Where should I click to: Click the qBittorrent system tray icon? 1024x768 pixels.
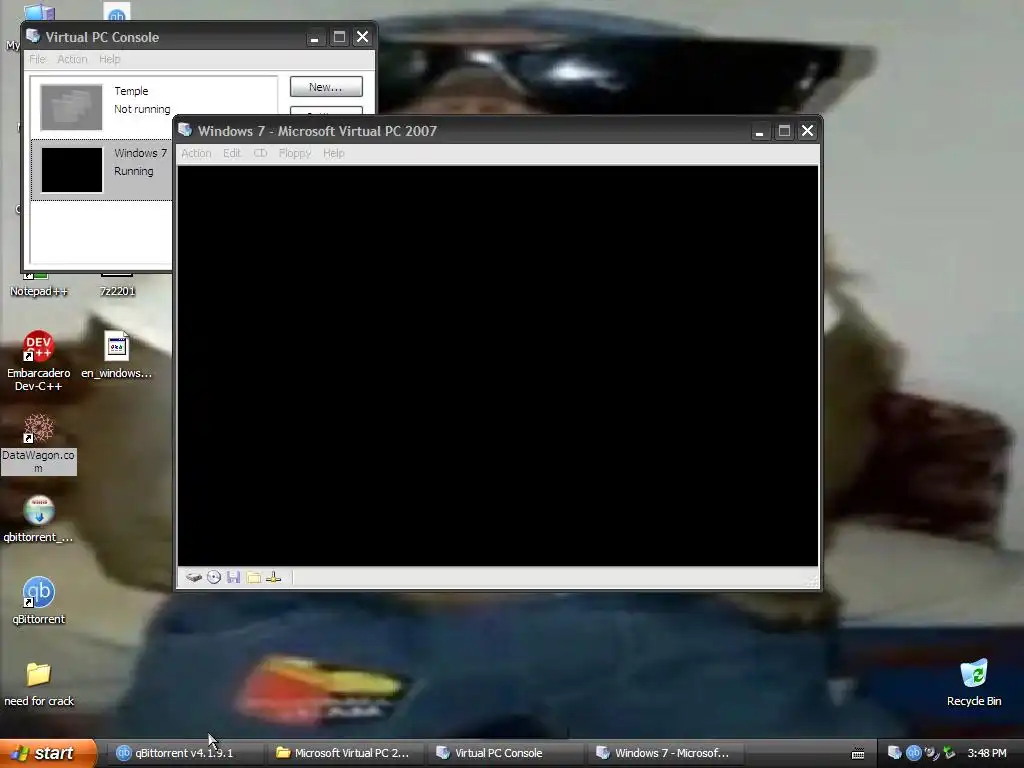coord(913,753)
